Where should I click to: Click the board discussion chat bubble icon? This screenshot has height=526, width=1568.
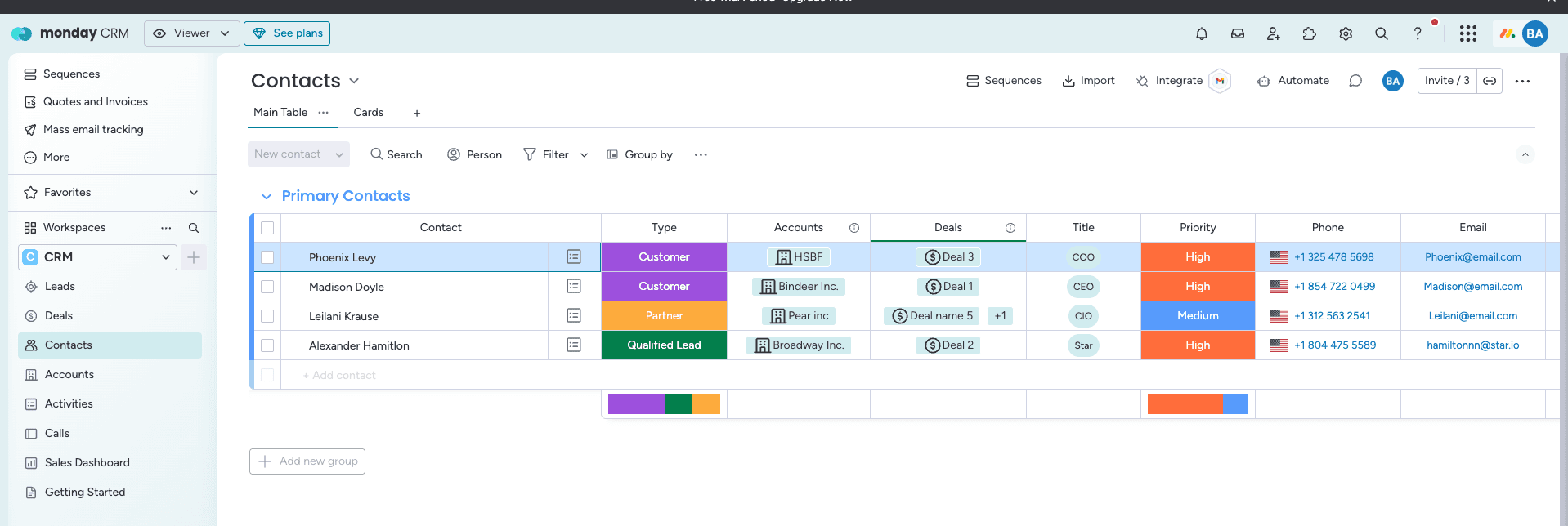click(x=1355, y=81)
